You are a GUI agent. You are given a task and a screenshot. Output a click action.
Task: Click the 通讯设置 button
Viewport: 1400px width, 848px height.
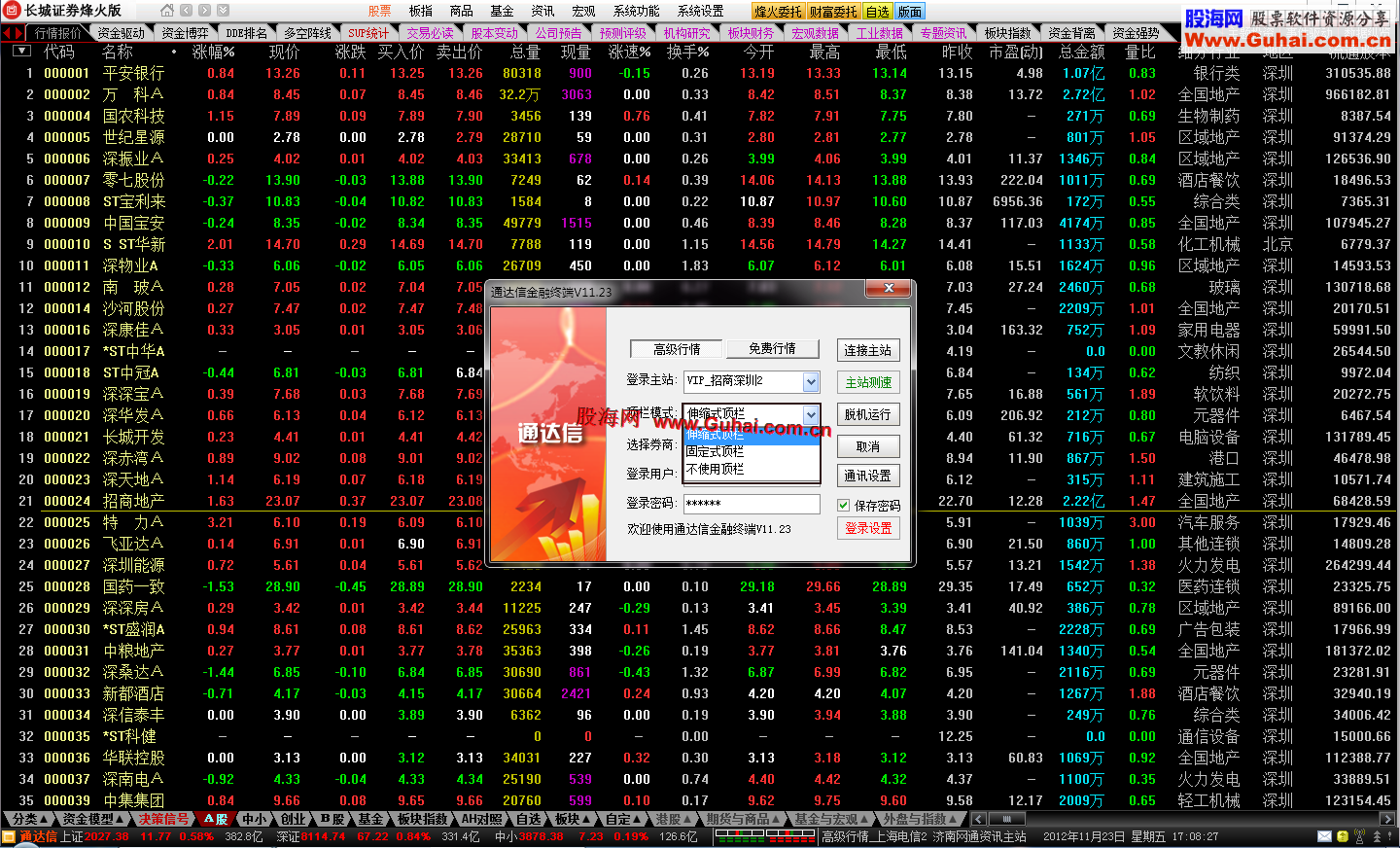868,476
